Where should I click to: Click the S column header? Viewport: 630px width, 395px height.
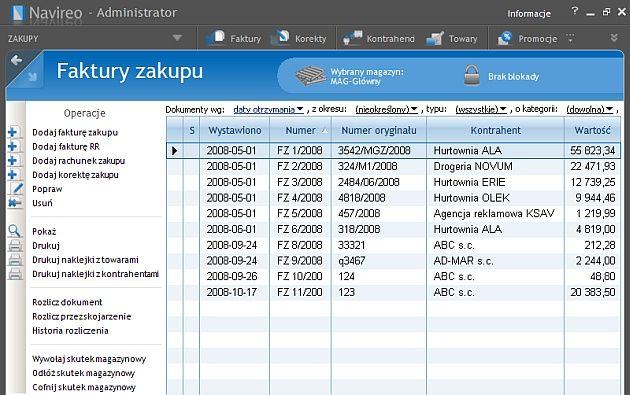tap(192, 130)
